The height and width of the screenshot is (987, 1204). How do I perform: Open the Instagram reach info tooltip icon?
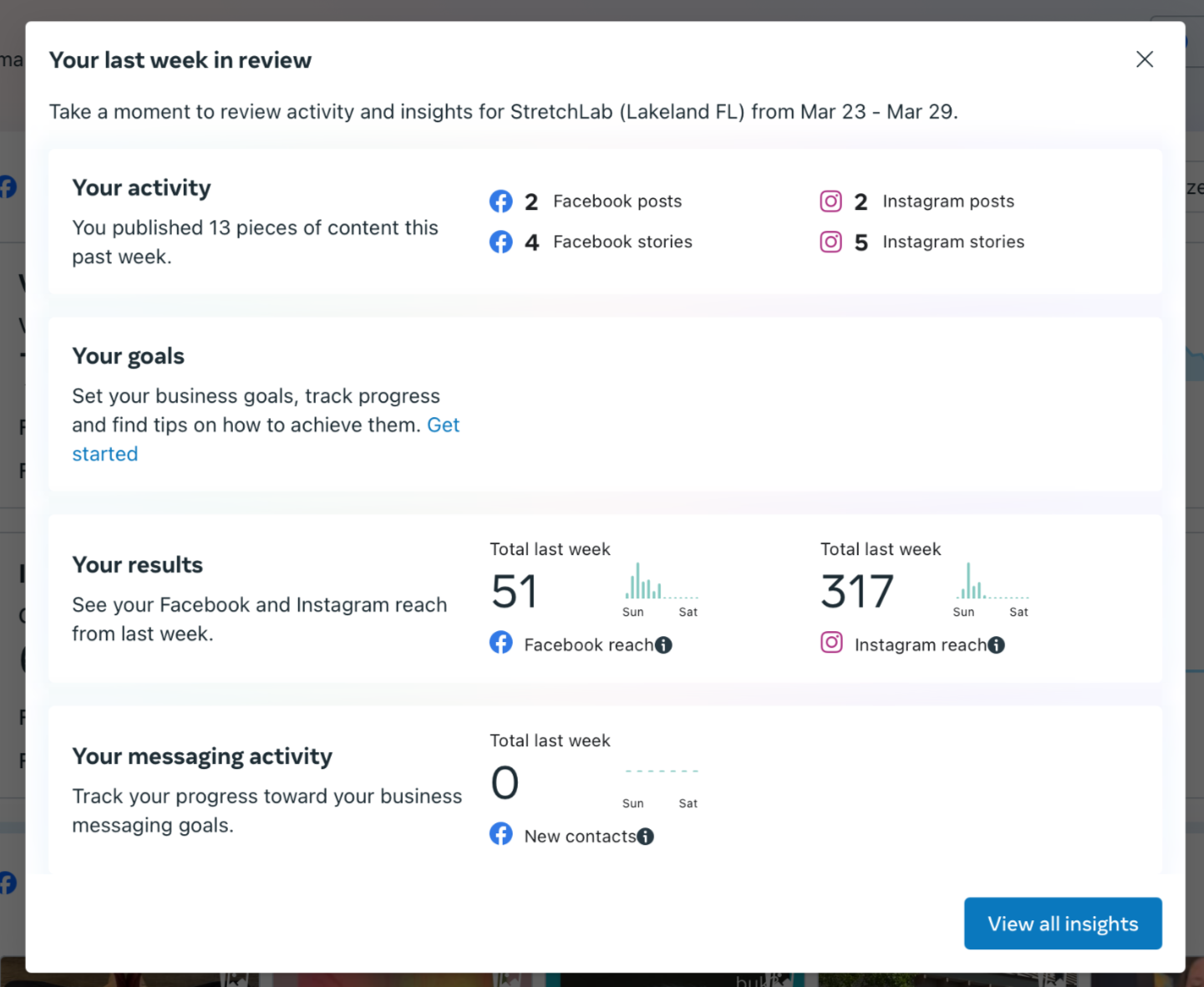pos(996,645)
